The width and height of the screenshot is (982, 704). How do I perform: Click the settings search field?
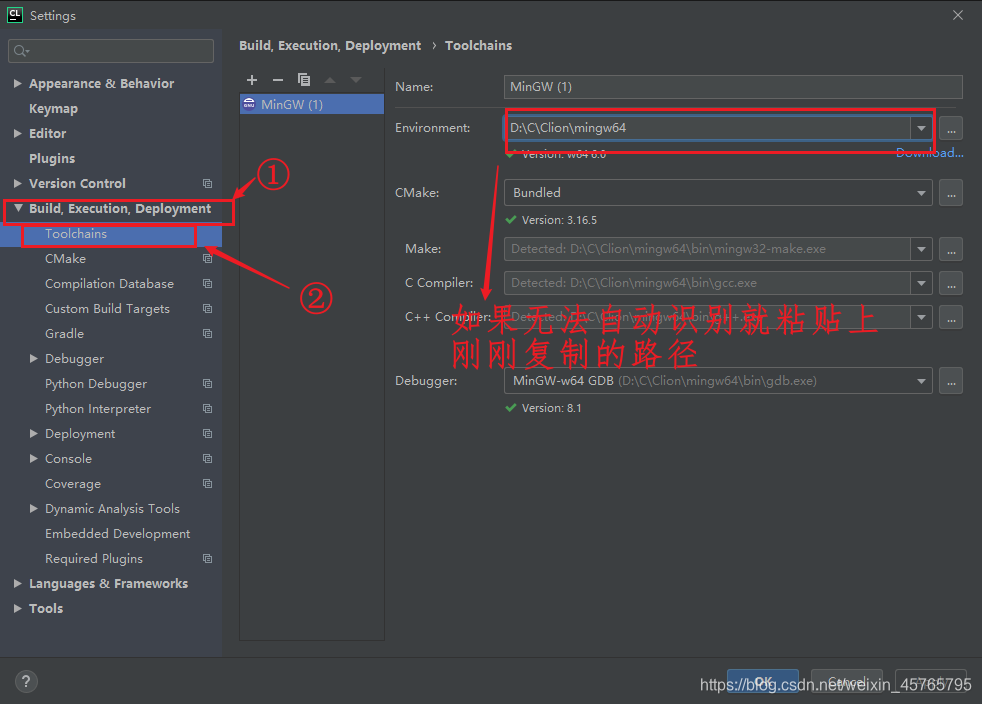point(111,51)
